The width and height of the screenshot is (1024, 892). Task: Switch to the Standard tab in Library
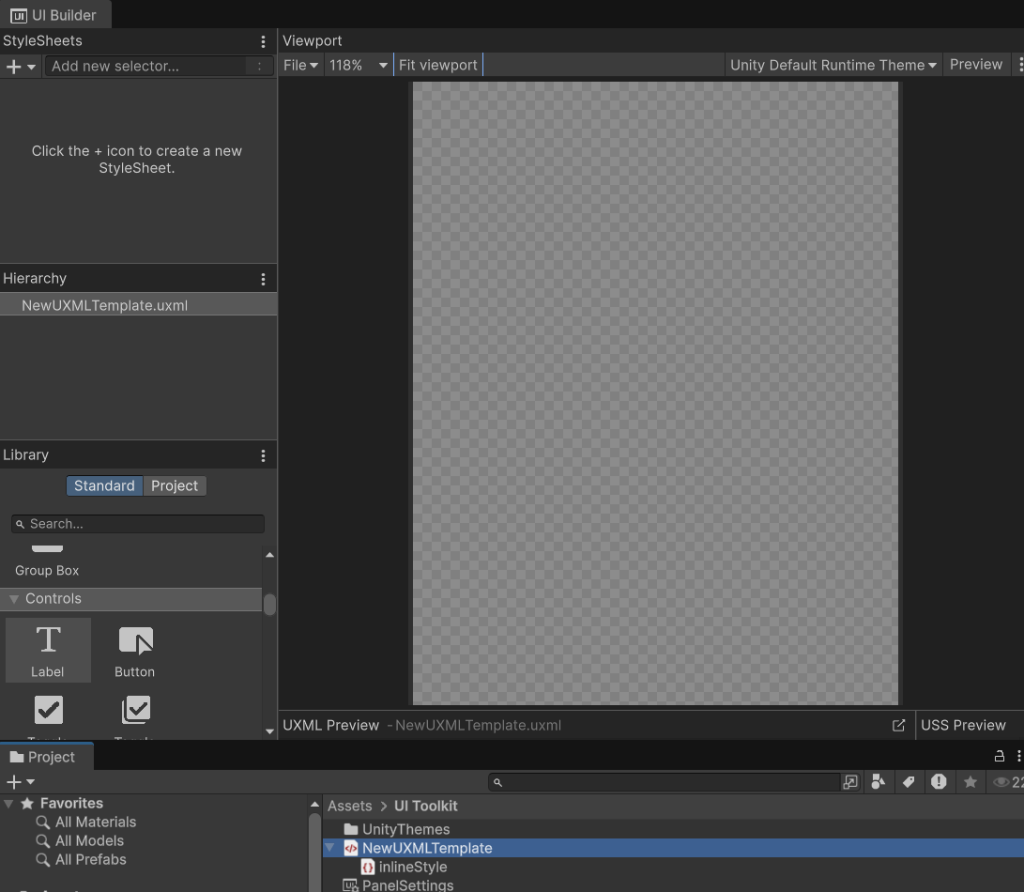pyautogui.click(x=104, y=486)
